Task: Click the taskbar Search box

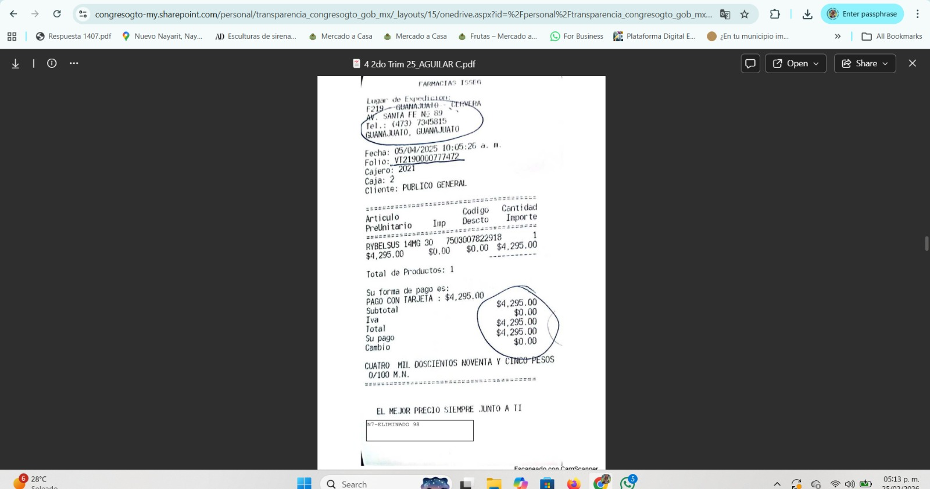Action: point(362,483)
